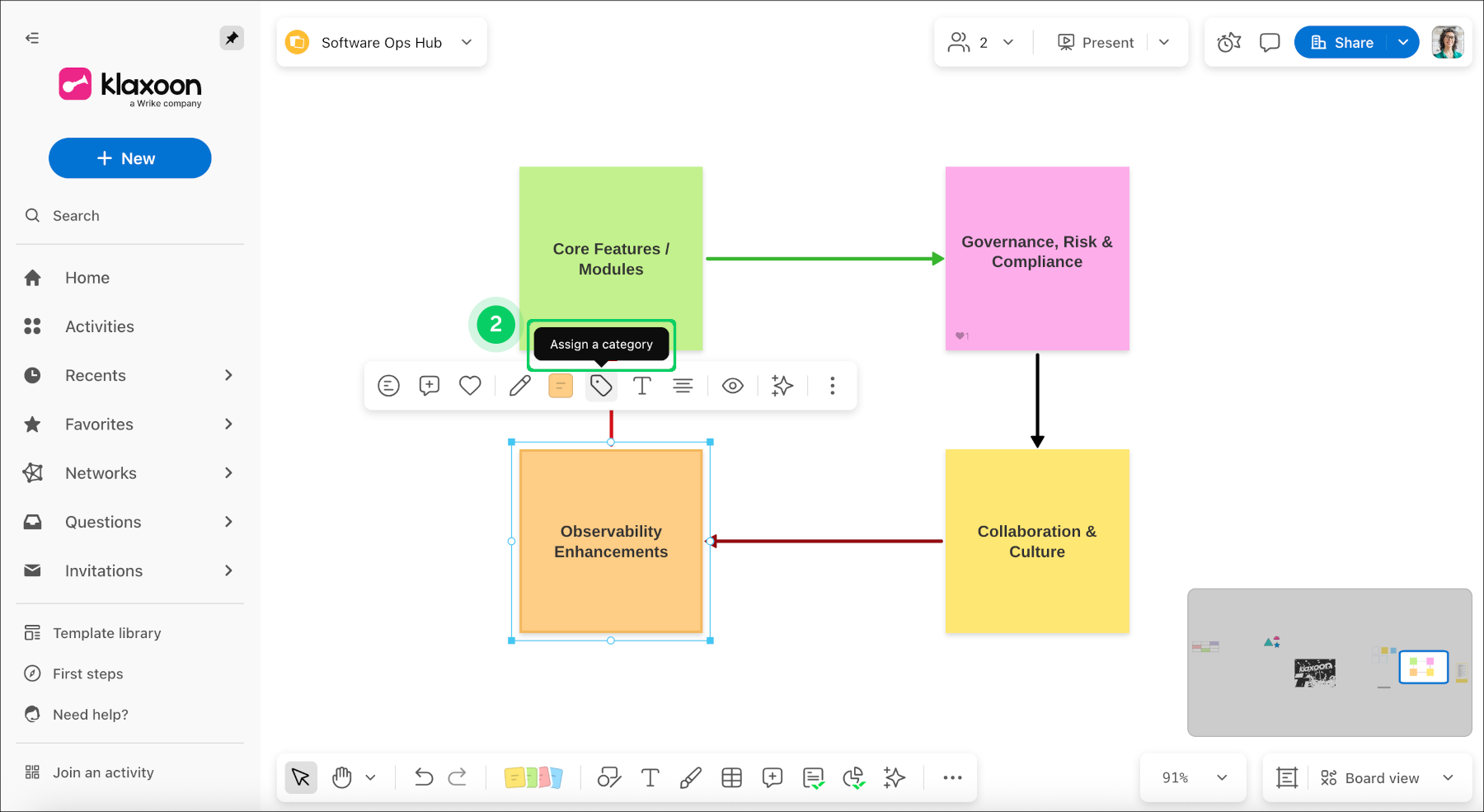Select the pencil edit icon in idea toolbar

(x=519, y=385)
